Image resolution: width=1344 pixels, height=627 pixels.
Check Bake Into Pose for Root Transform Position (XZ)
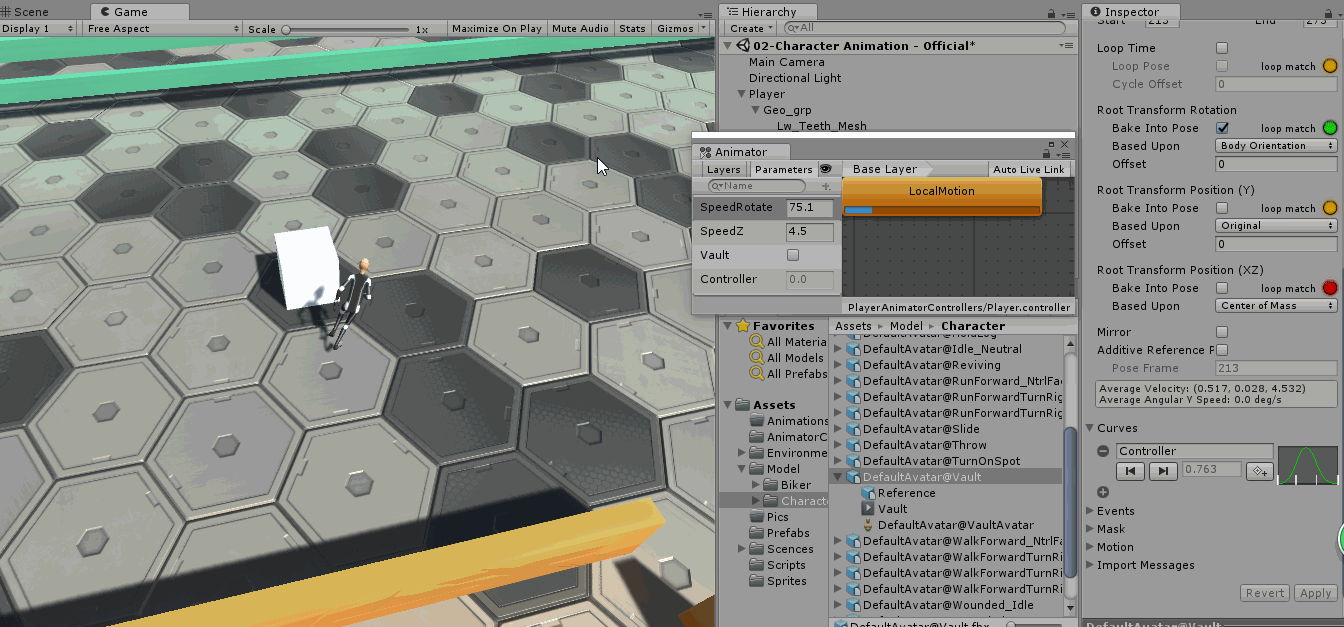point(1222,288)
